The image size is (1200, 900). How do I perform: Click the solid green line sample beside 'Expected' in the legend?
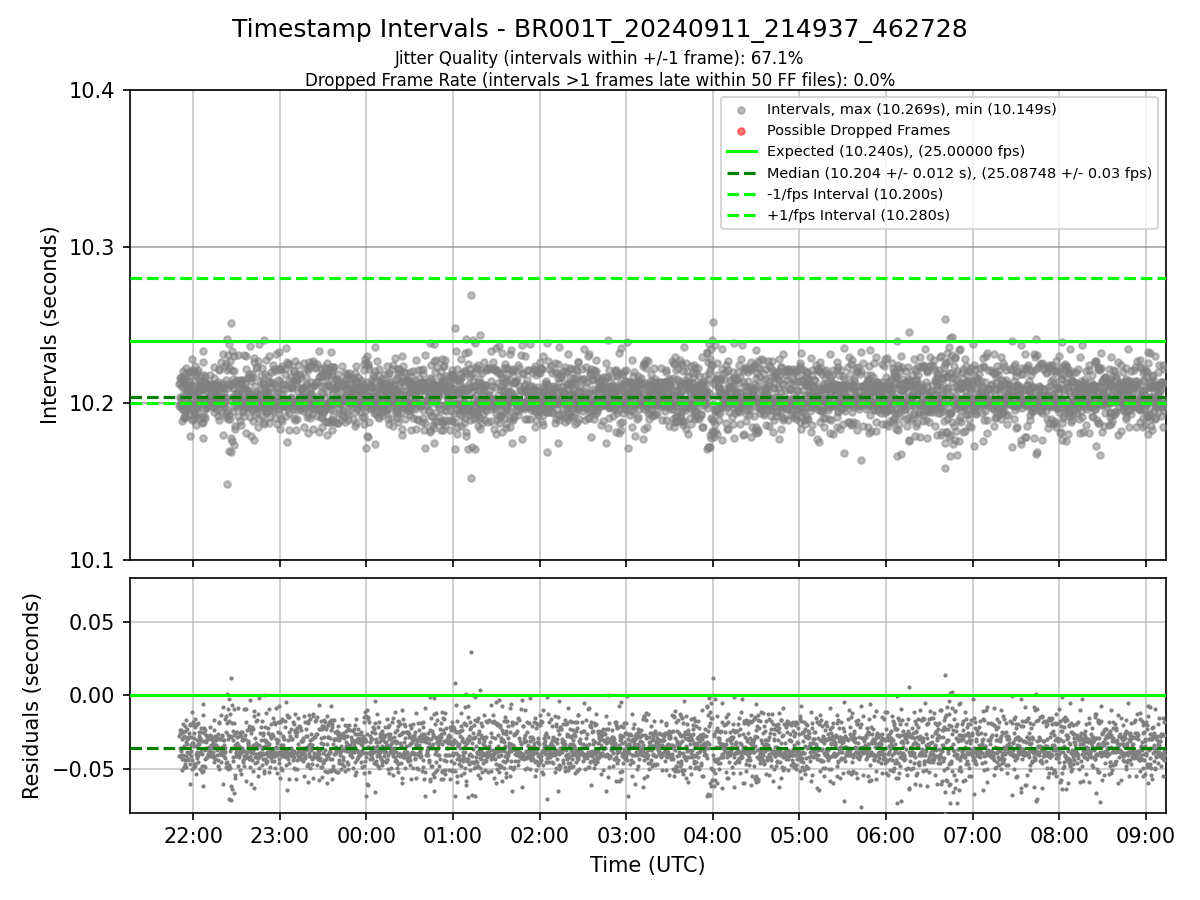click(741, 152)
